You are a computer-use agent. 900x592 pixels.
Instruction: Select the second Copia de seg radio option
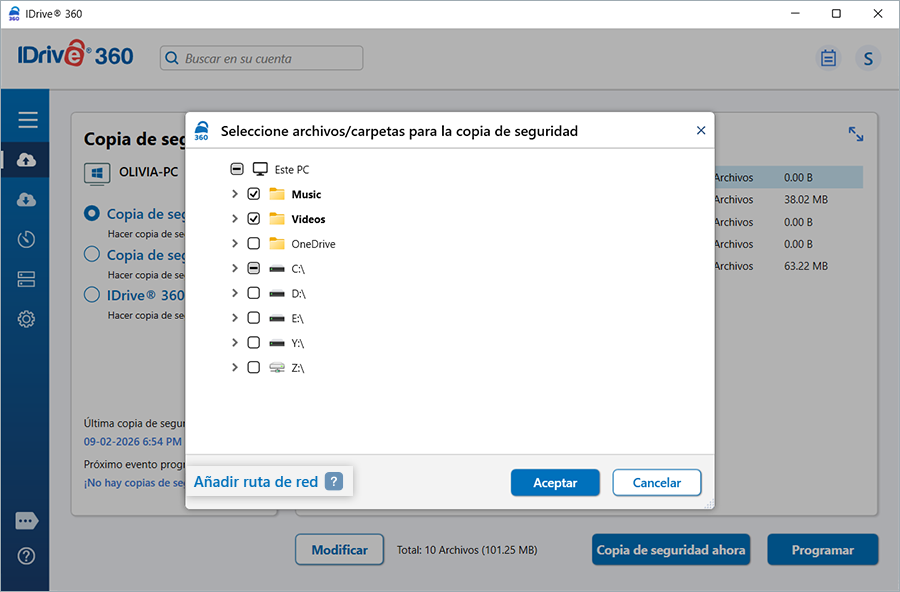click(92, 254)
